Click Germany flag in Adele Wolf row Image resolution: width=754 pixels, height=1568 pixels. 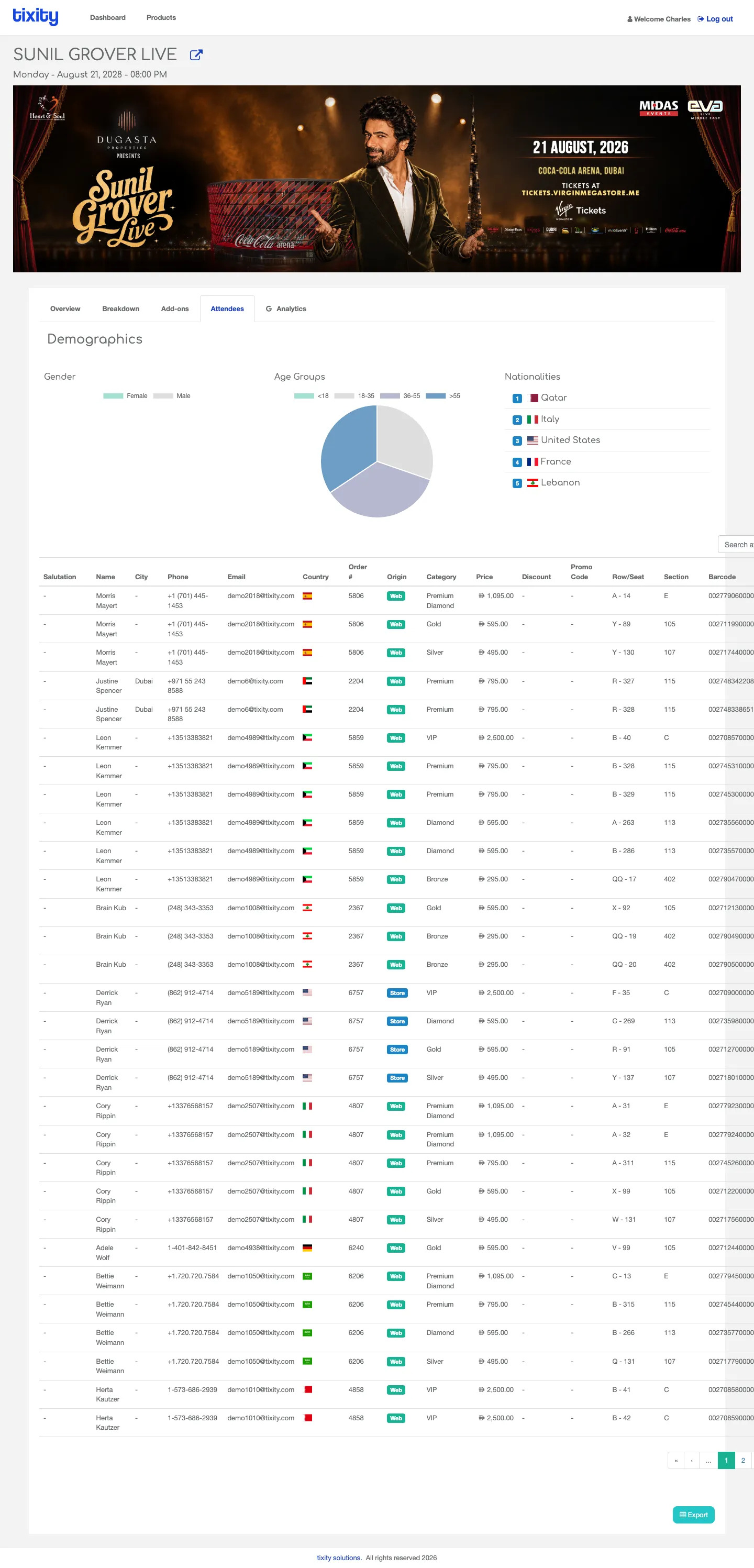tap(307, 1248)
